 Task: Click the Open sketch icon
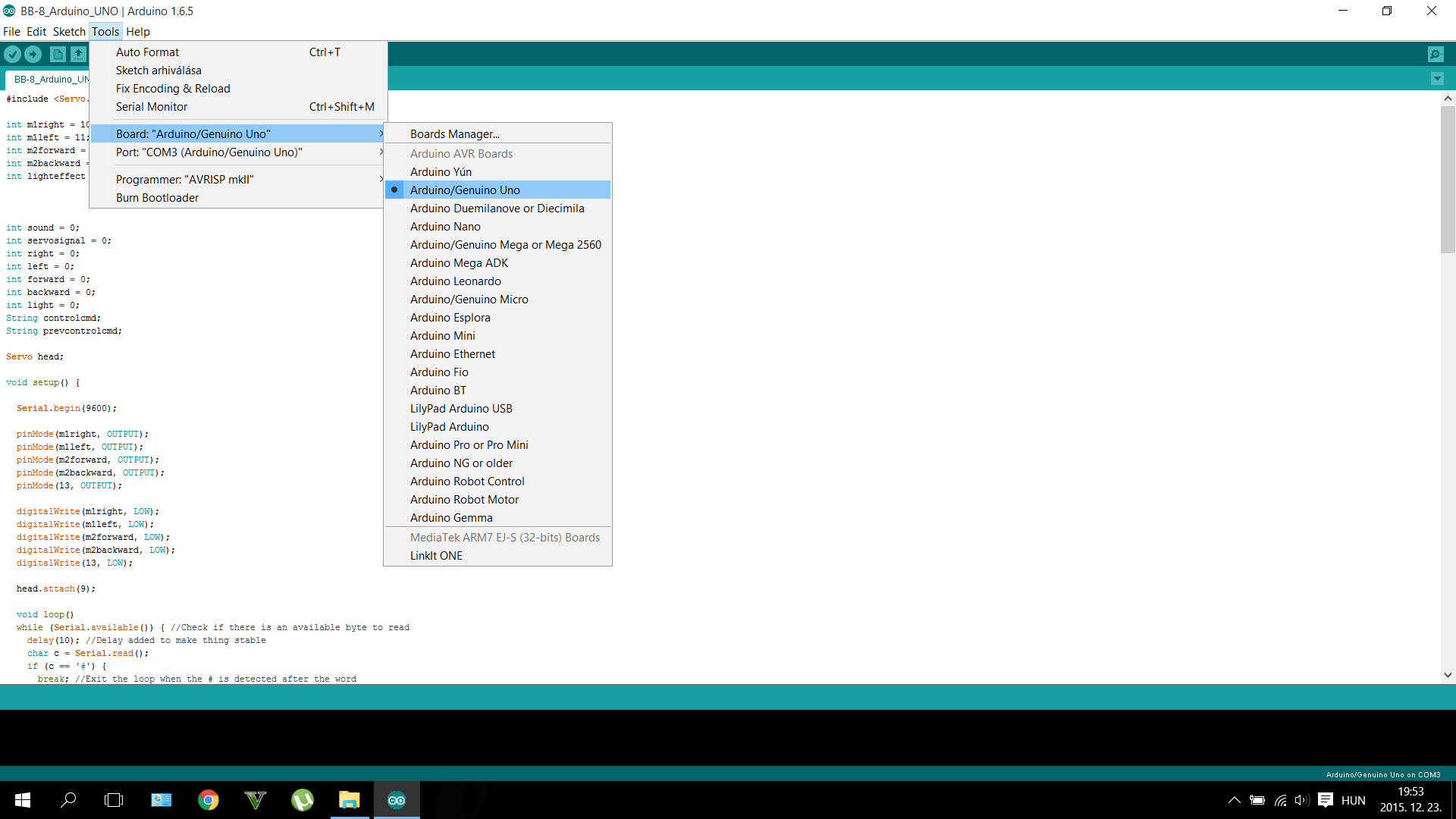pyautogui.click(x=78, y=54)
